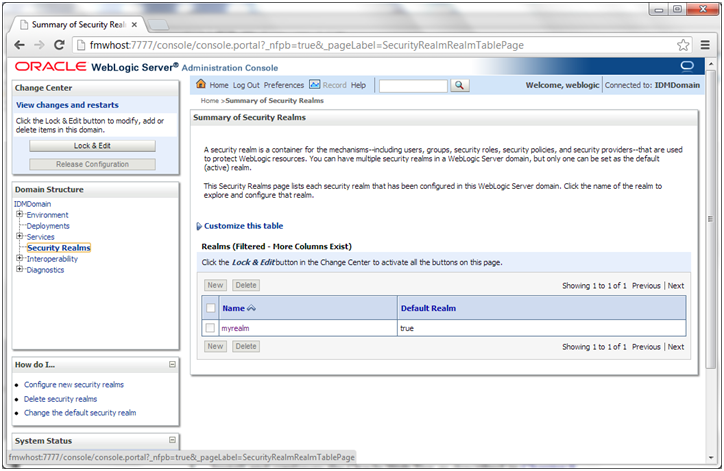Screen dimensions: 724x471
Task: Expand the Interoperability tree node
Action: point(19,258)
